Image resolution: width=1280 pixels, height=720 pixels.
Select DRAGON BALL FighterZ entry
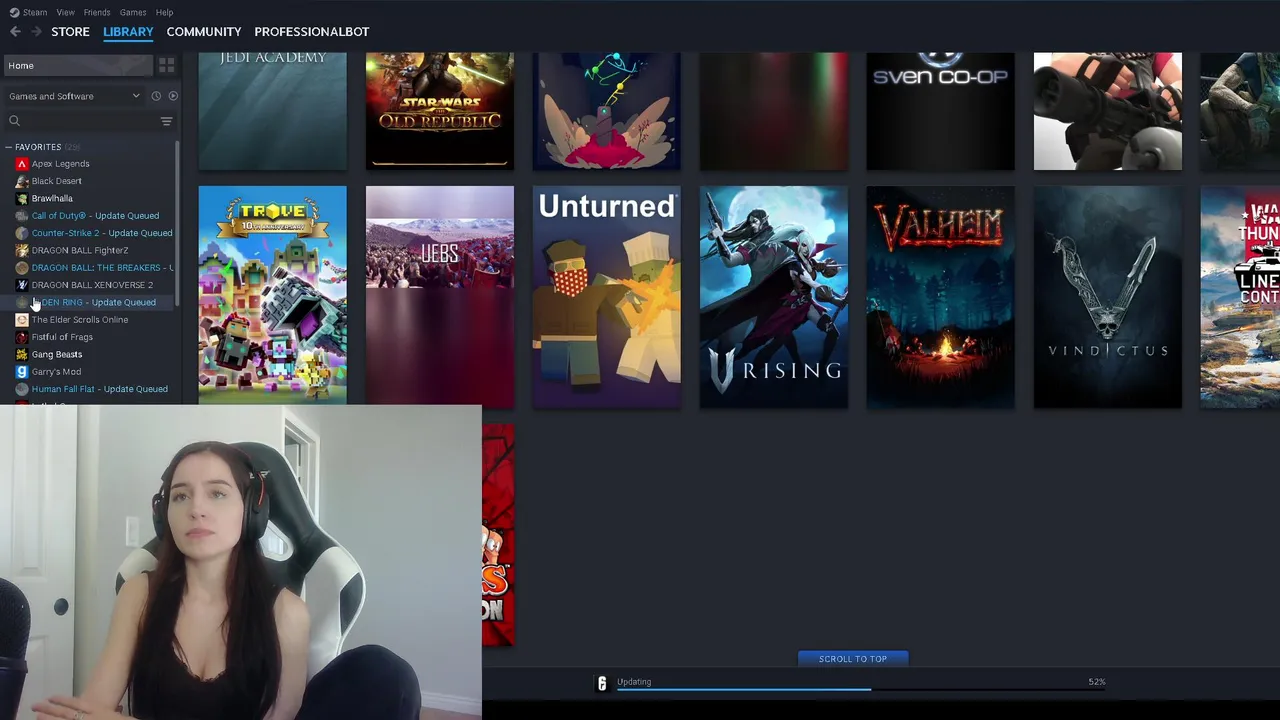[80, 250]
